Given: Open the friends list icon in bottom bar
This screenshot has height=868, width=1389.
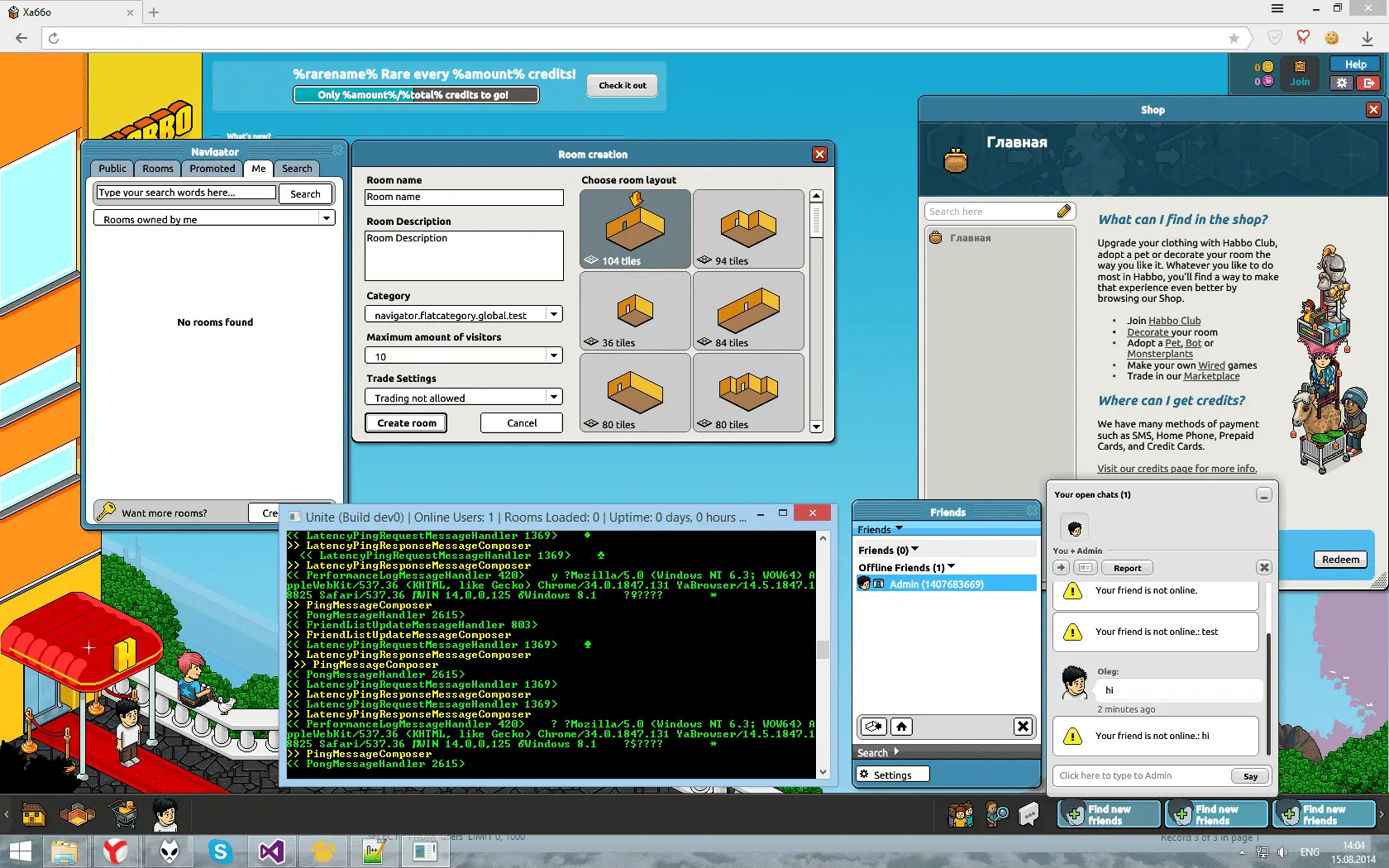Looking at the screenshot, I should pyautogui.click(x=961, y=815).
